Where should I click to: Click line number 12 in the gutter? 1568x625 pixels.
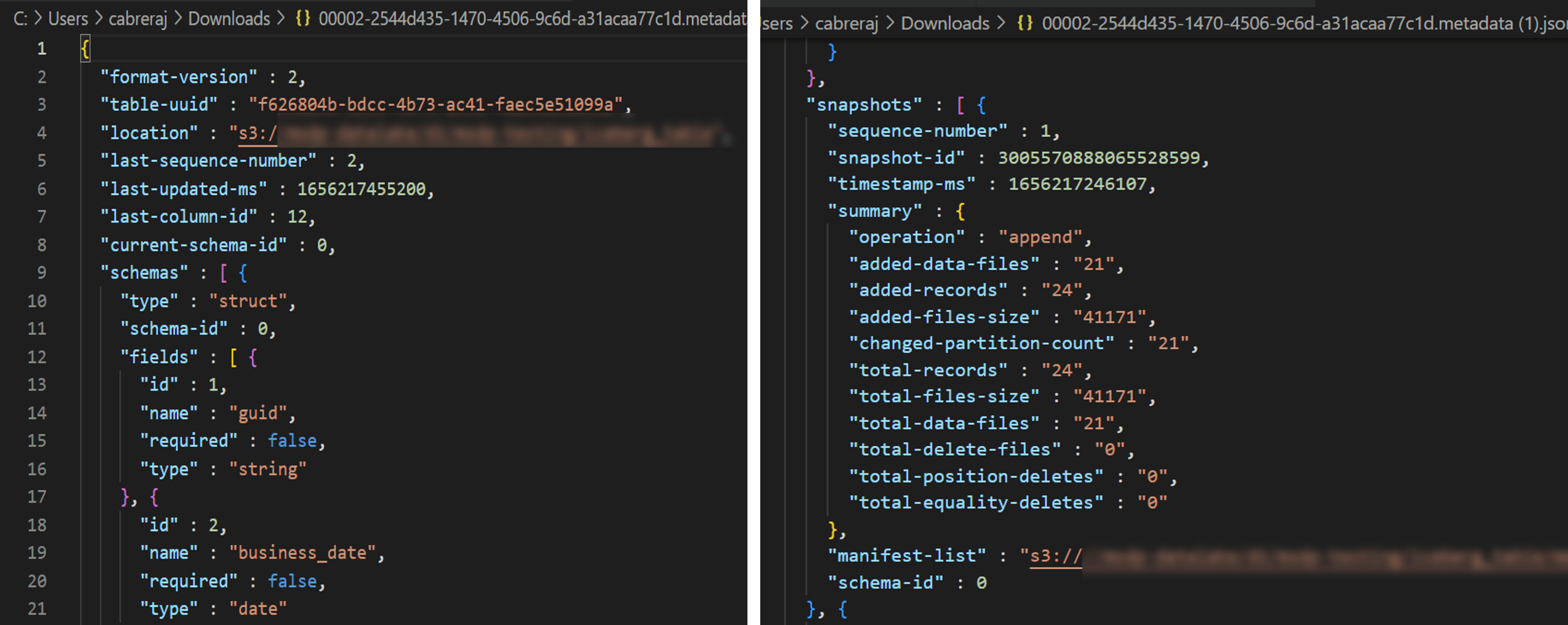pyautogui.click(x=37, y=357)
